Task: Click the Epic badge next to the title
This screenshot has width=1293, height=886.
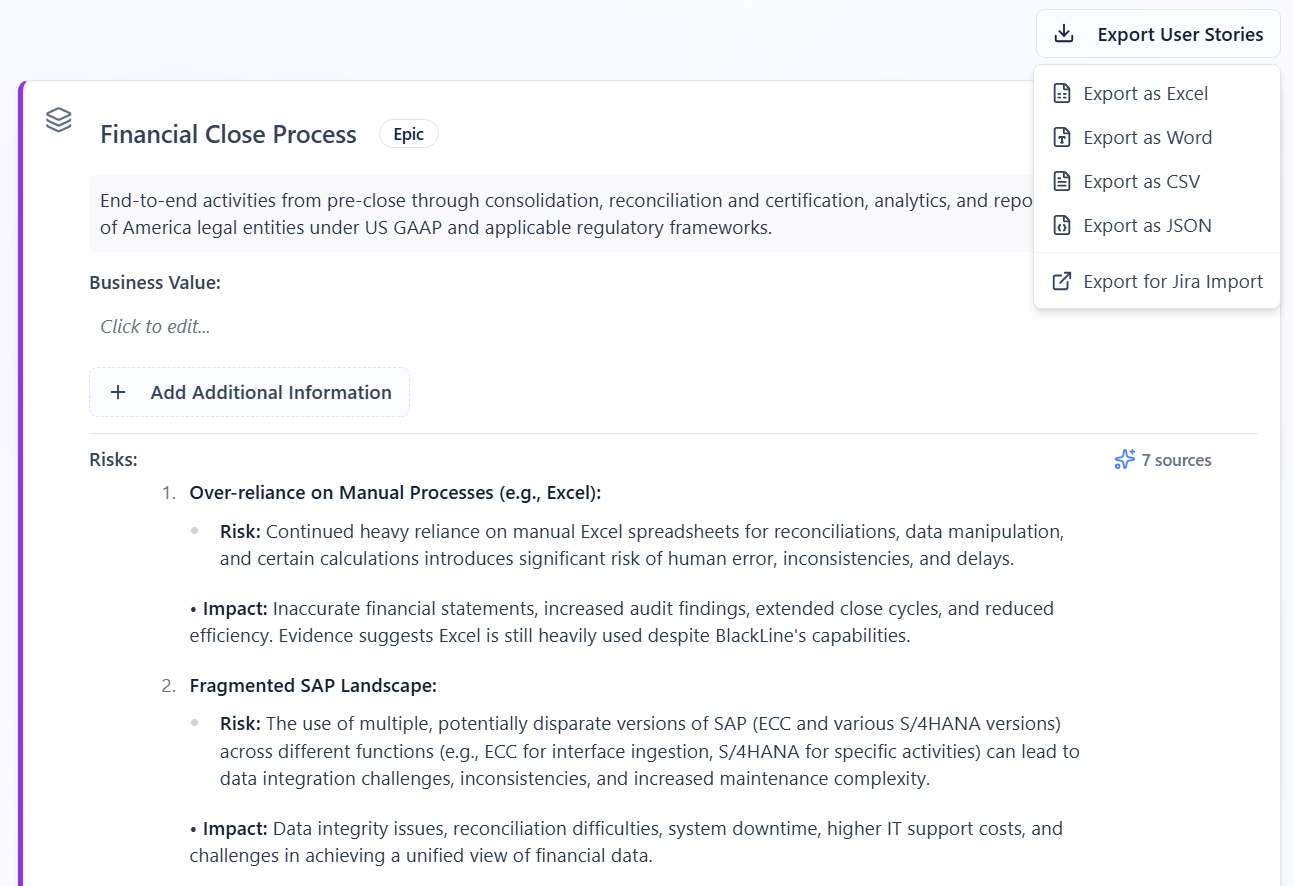Action: tap(408, 133)
